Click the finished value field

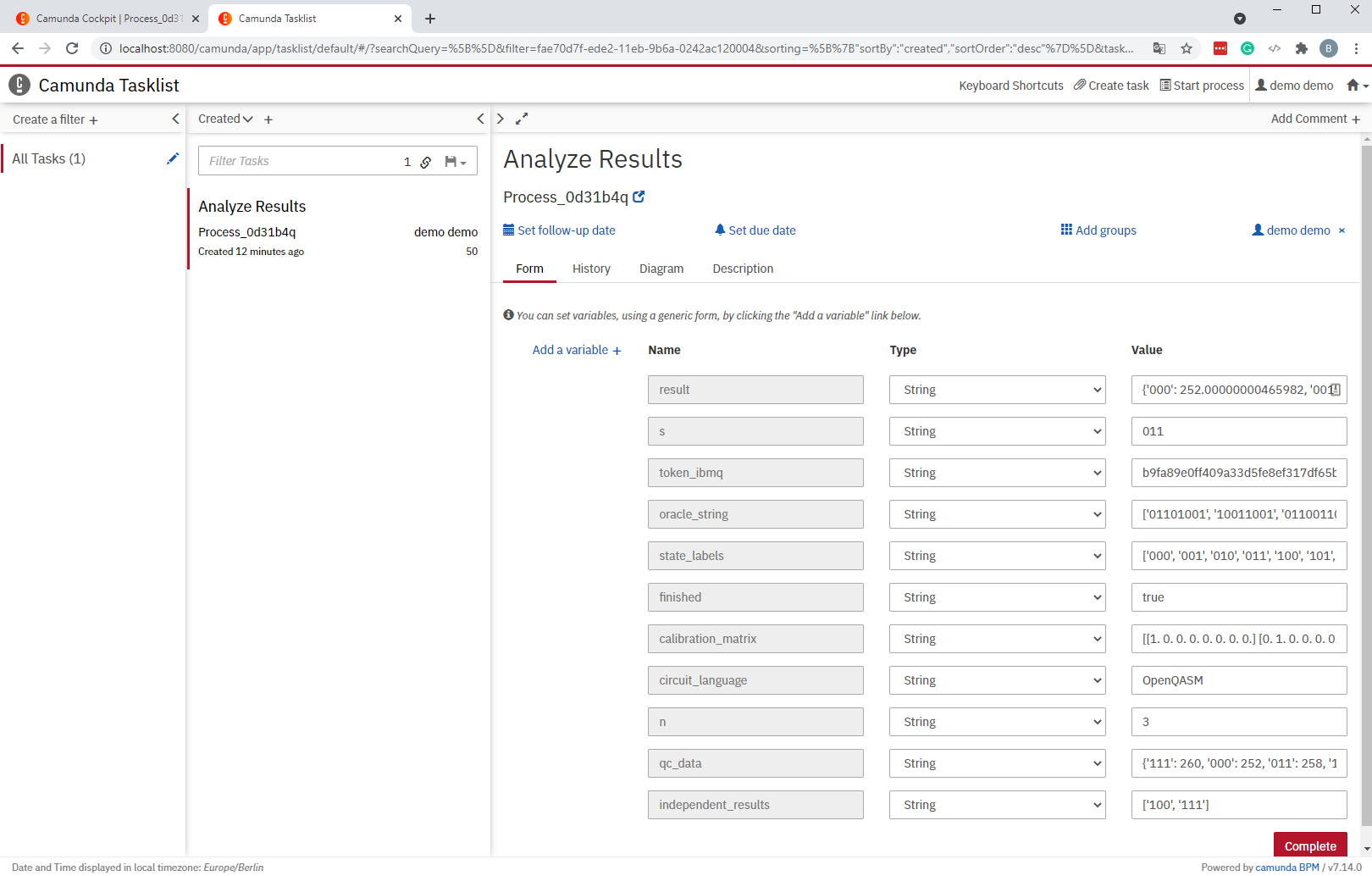(x=1239, y=597)
